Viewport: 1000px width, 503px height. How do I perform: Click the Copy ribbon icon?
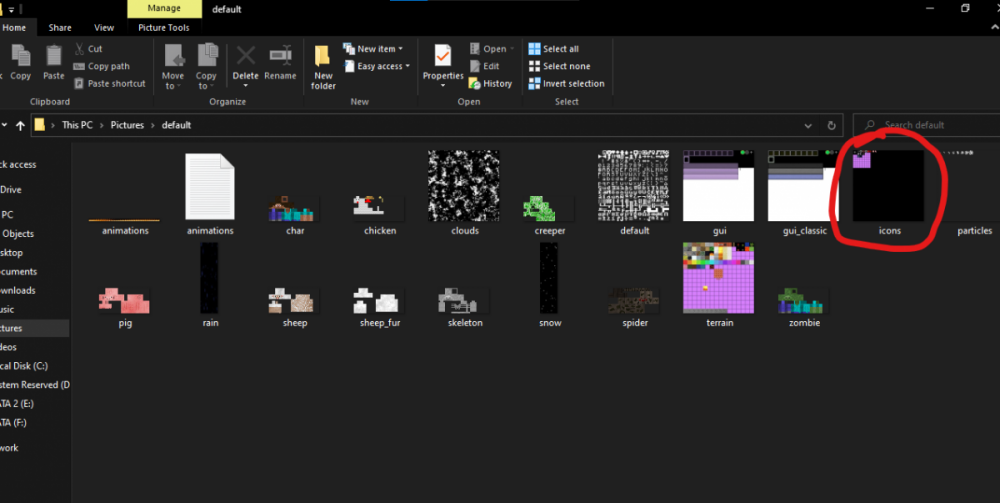click(x=20, y=62)
